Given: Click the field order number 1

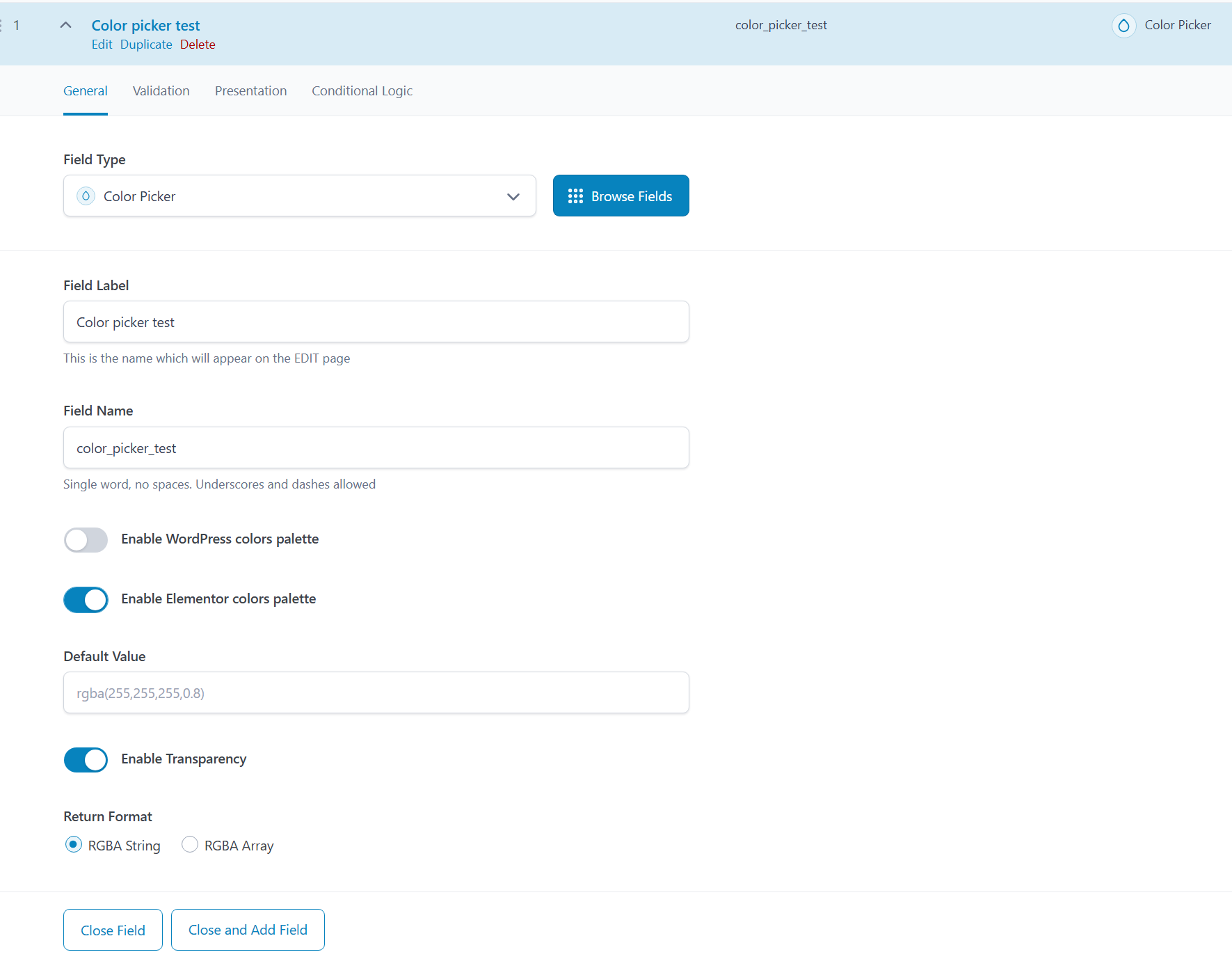Looking at the screenshot, I should pos(17,26).
